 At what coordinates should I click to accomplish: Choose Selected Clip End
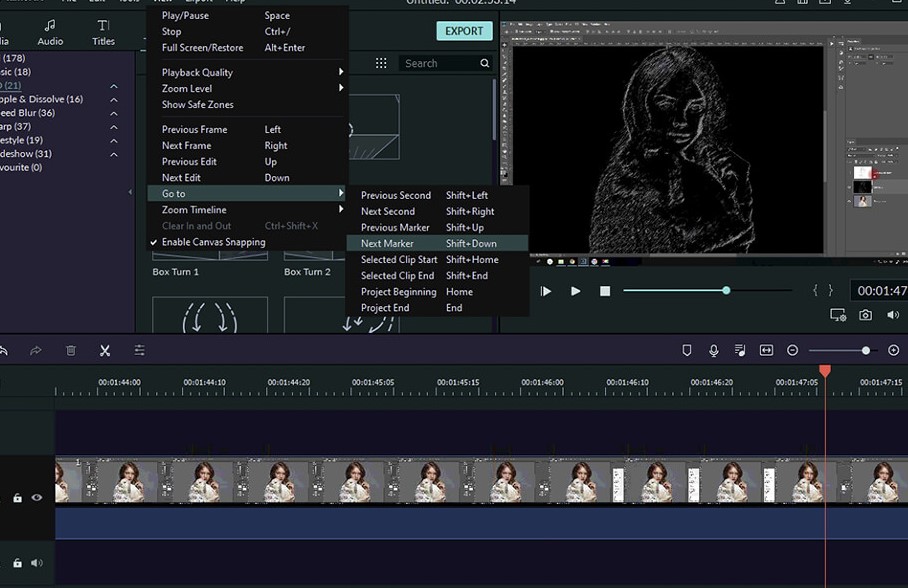click(437, 276)
